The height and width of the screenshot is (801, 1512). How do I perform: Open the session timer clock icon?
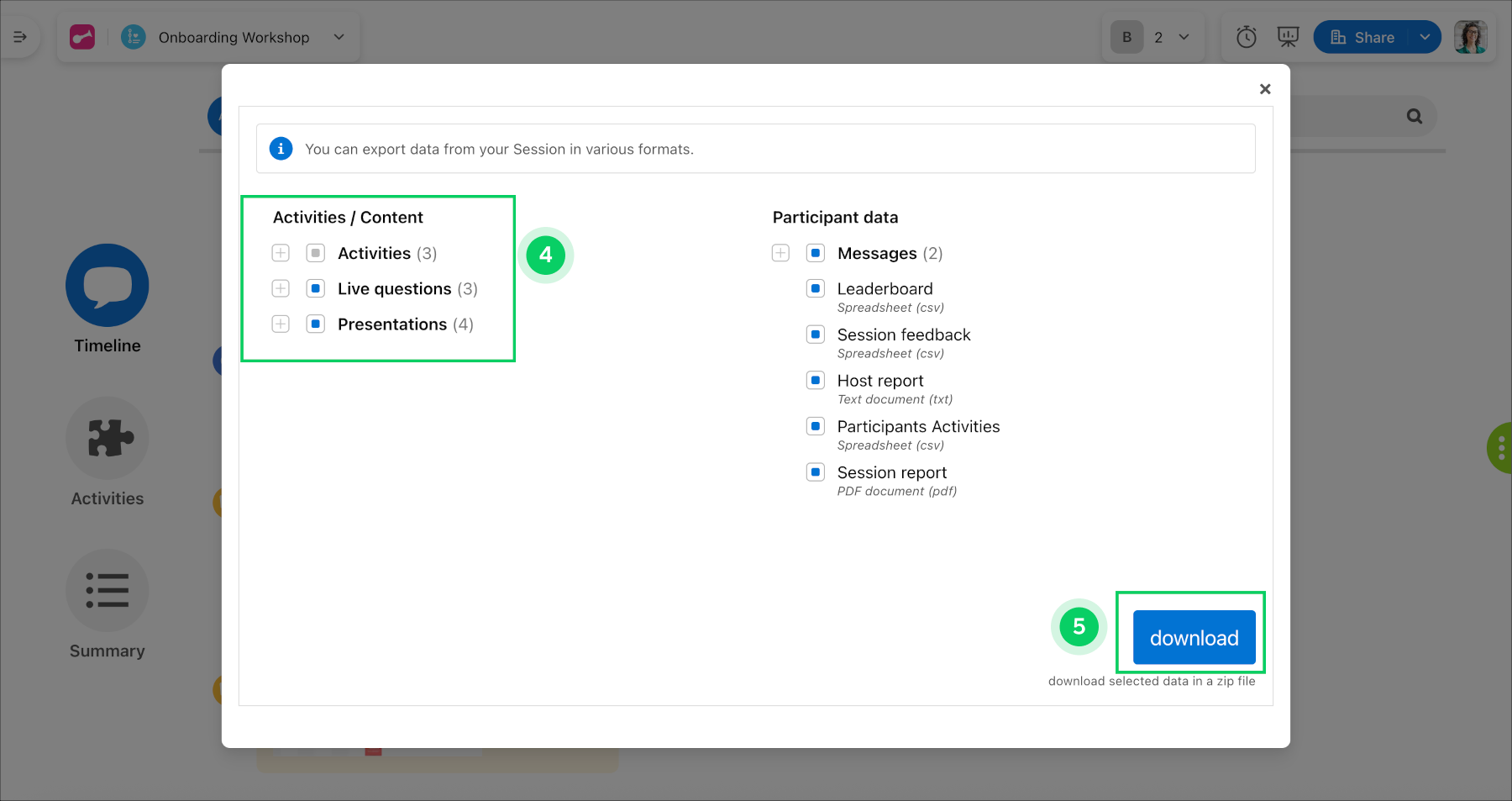click(1247, 37)
